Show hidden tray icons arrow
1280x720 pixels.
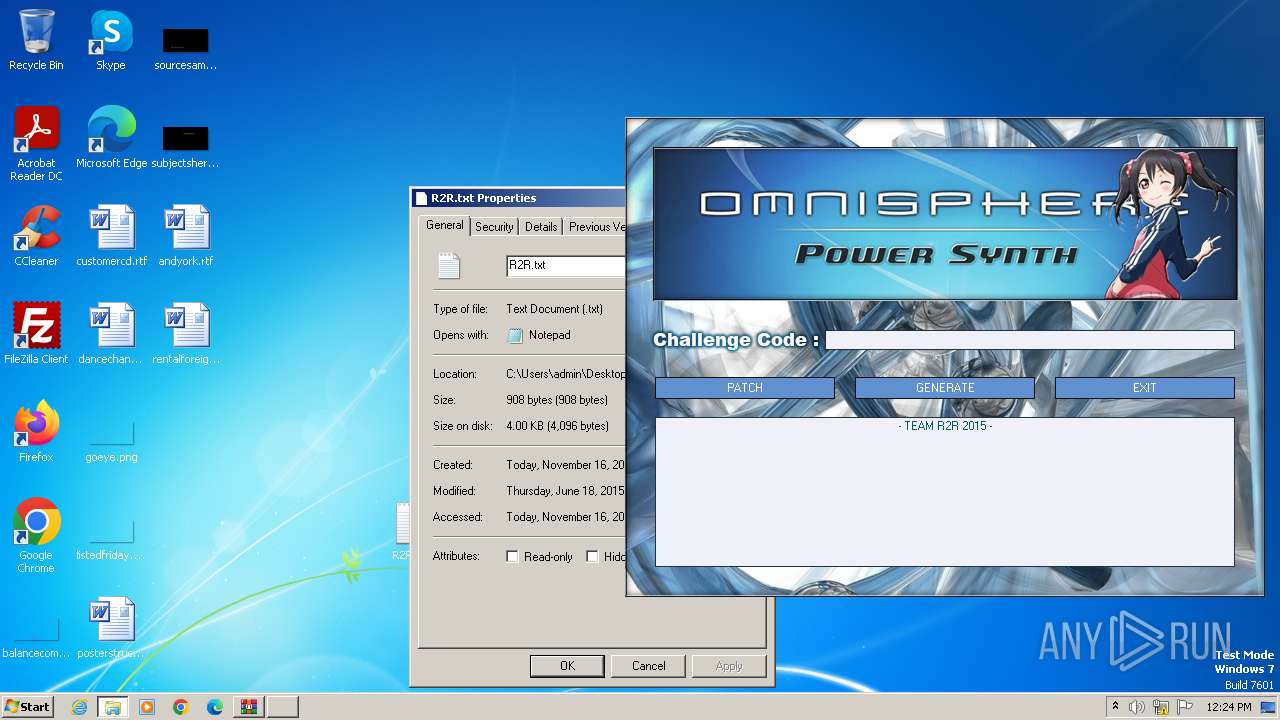1115,707
